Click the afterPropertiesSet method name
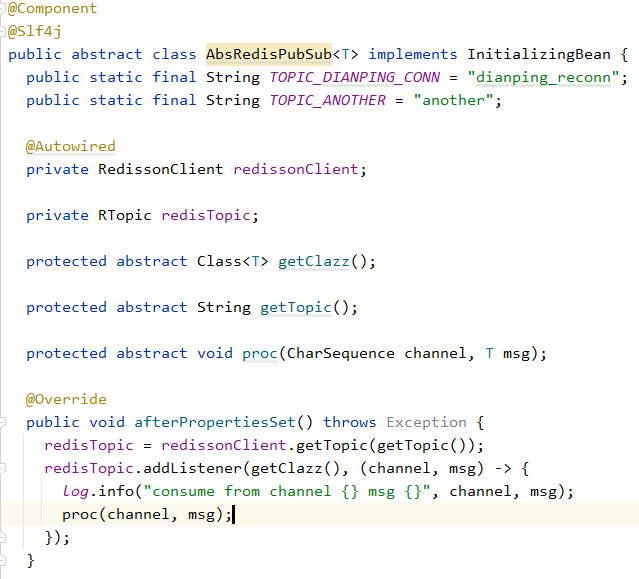Viewport: 639px width, 579px height. pos(214,422)
